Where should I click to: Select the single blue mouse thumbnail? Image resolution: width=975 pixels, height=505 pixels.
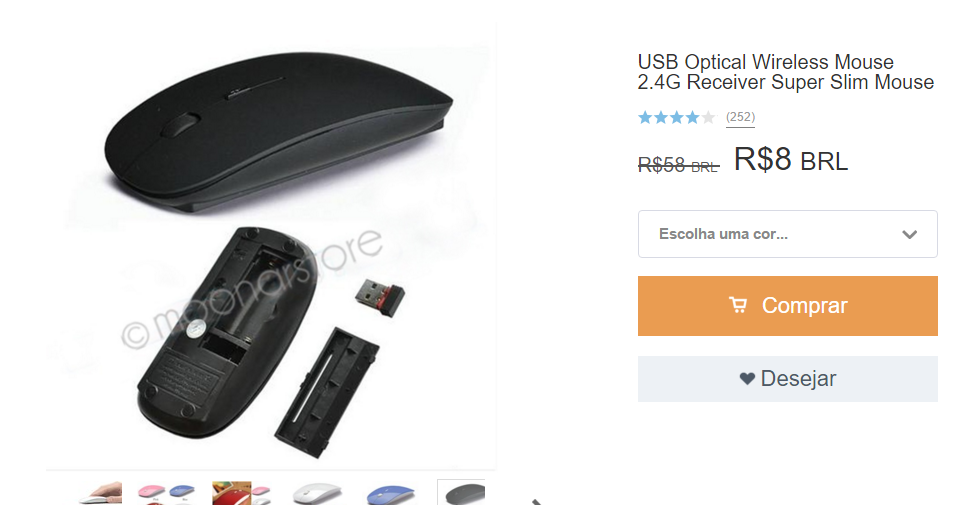[x=391, y=493]
